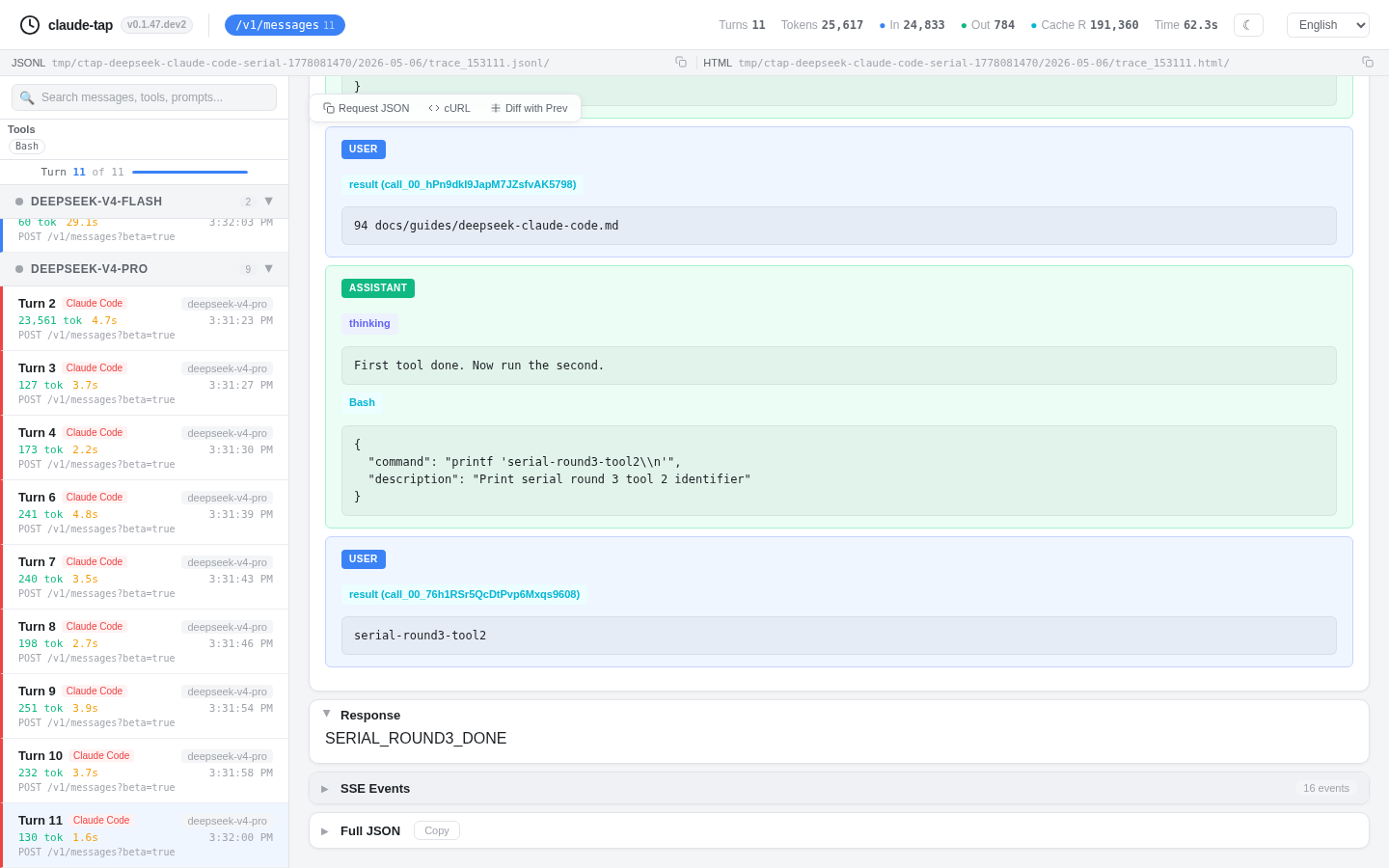Viewport: 1389px width, 868px height.
Task: Select Turn 7 in the sidebar
Action: coord(145,577)
